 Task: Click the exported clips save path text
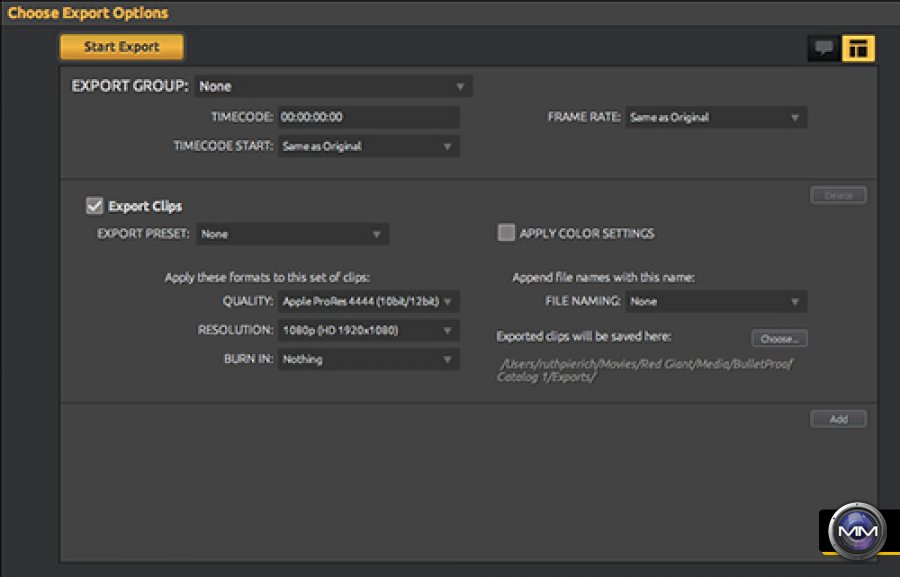tap(645, 371)
